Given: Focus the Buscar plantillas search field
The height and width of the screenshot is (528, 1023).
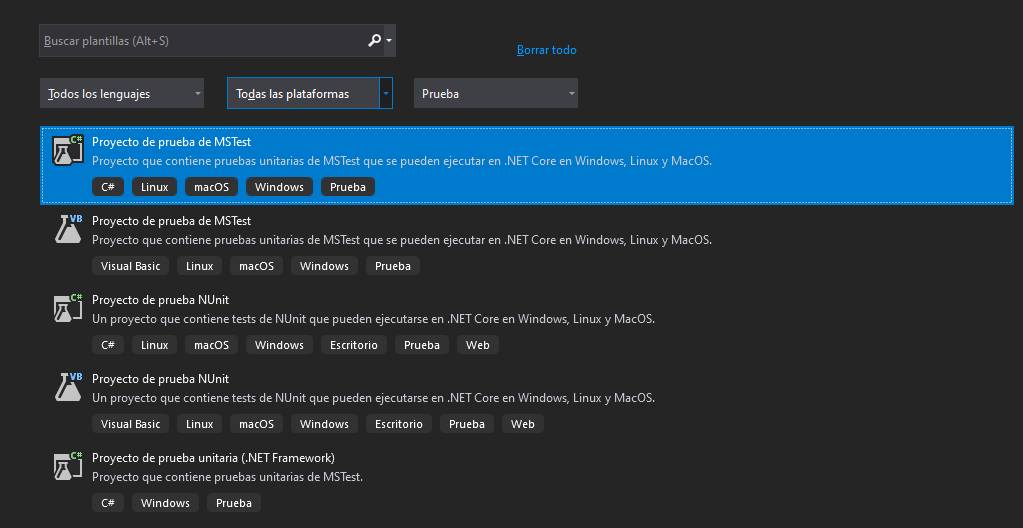Looking at the screenshot, I should click(202, 40).
